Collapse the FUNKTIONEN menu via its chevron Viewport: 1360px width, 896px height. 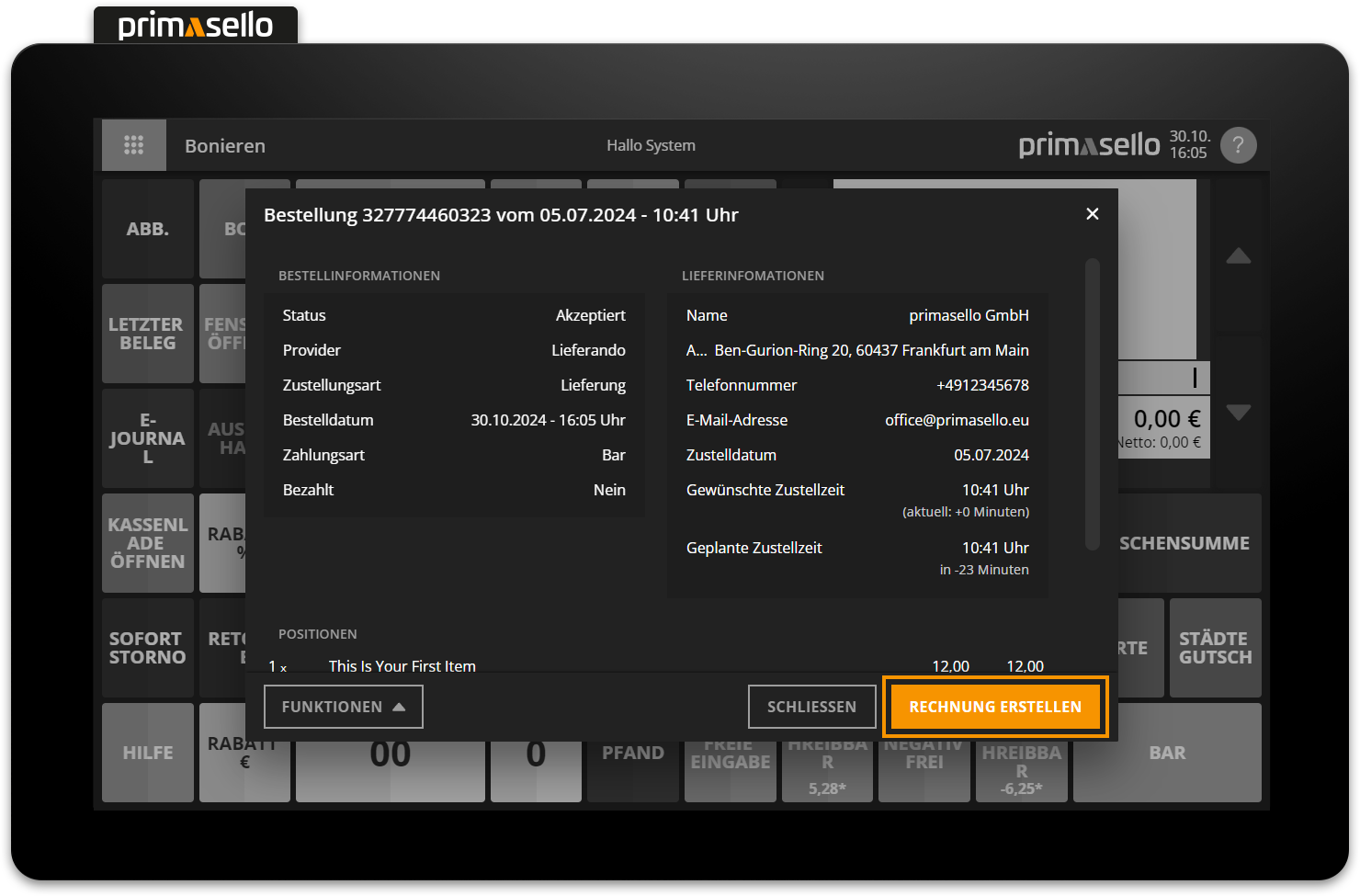point(399,707)
